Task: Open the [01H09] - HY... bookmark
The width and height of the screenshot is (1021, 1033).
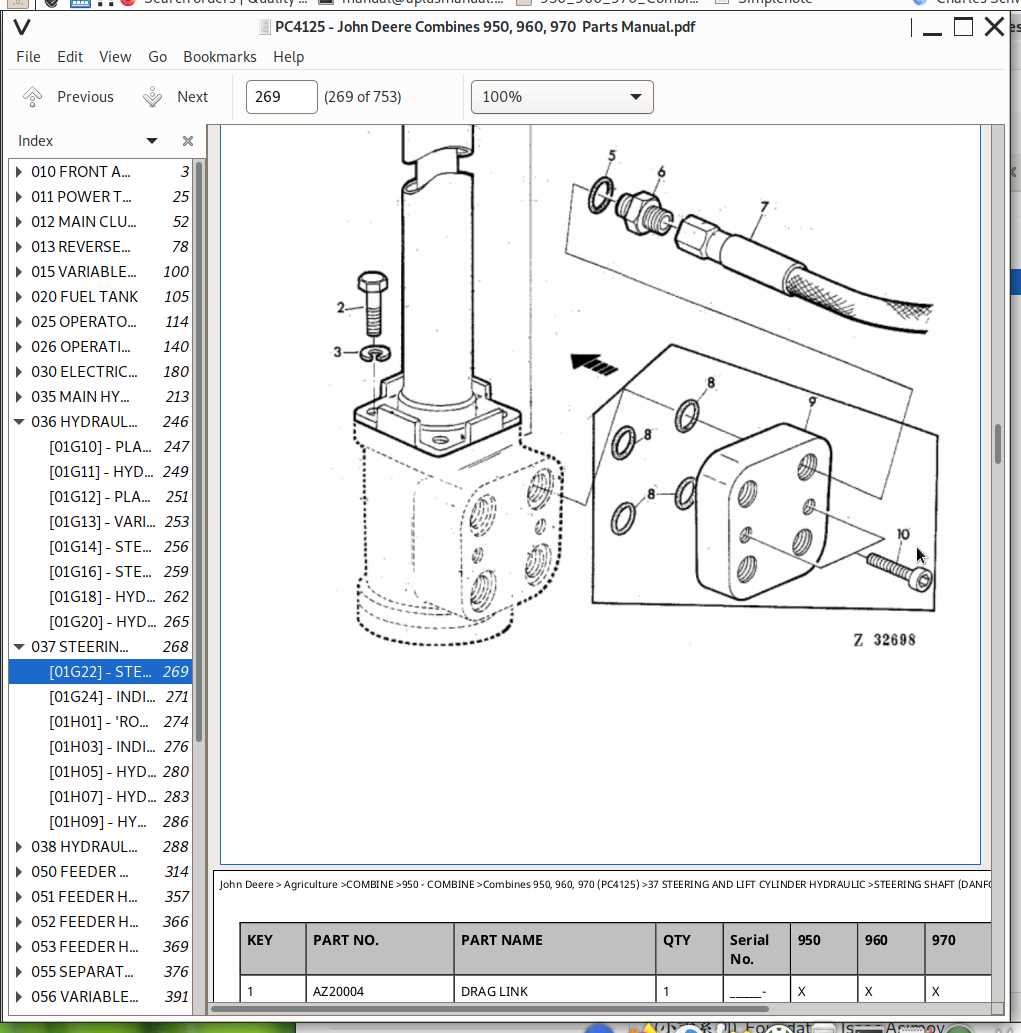Action: point(101,822)
